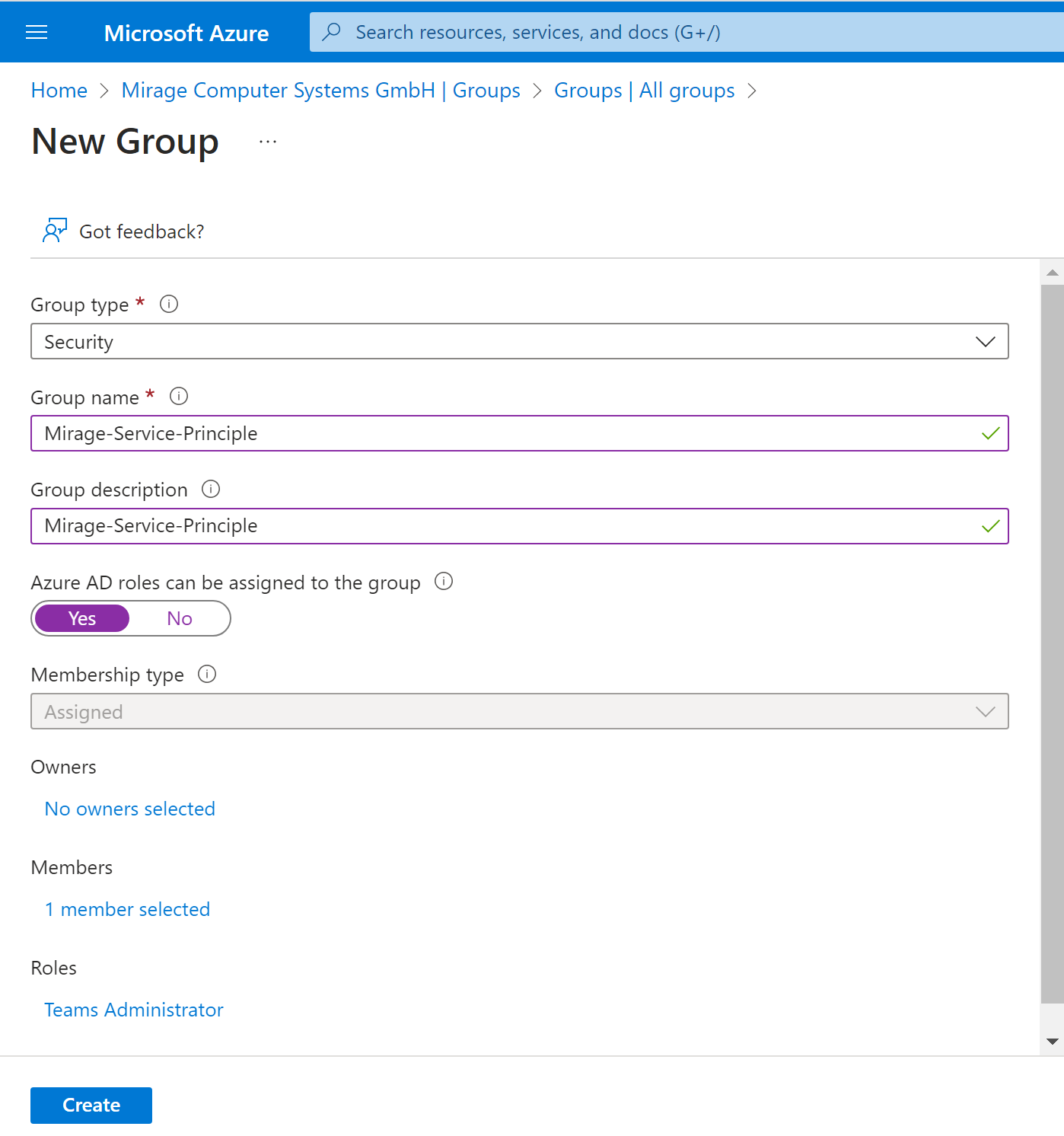Click the Create button

coord(91,1105)
